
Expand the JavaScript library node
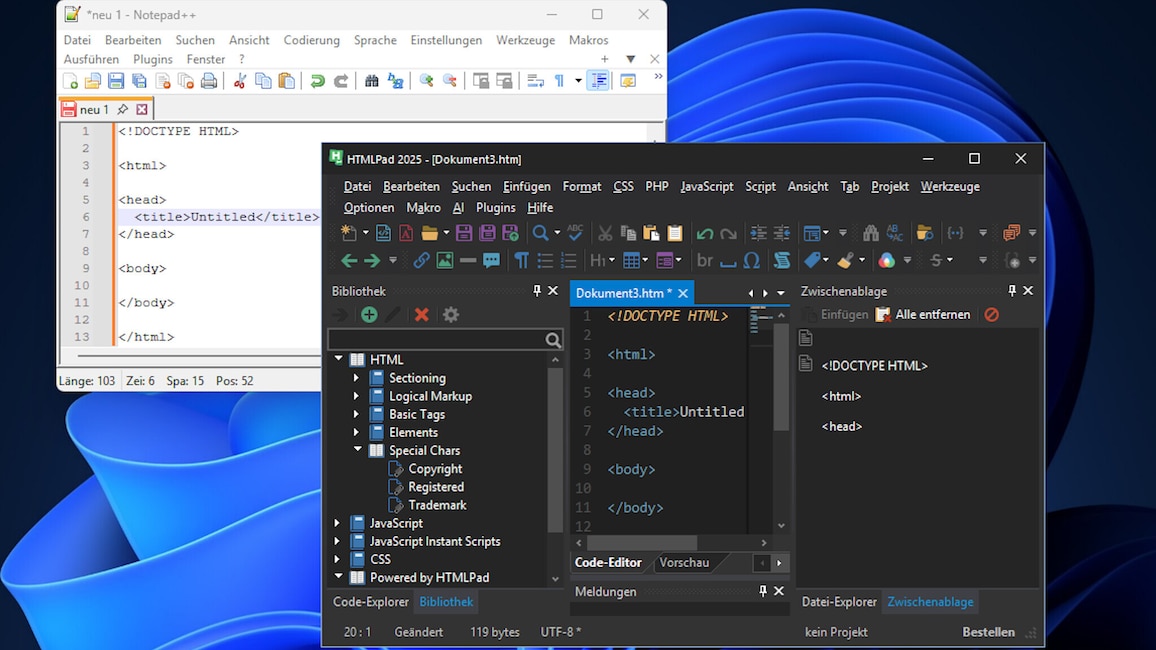click(337, 523)
